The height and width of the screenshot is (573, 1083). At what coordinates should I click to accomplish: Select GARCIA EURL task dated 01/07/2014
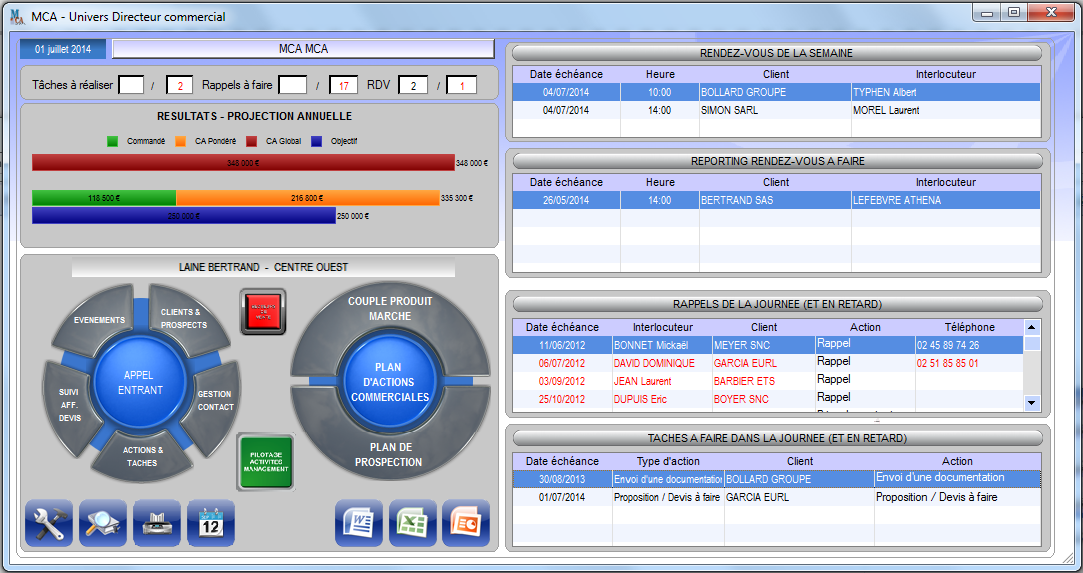777,496
